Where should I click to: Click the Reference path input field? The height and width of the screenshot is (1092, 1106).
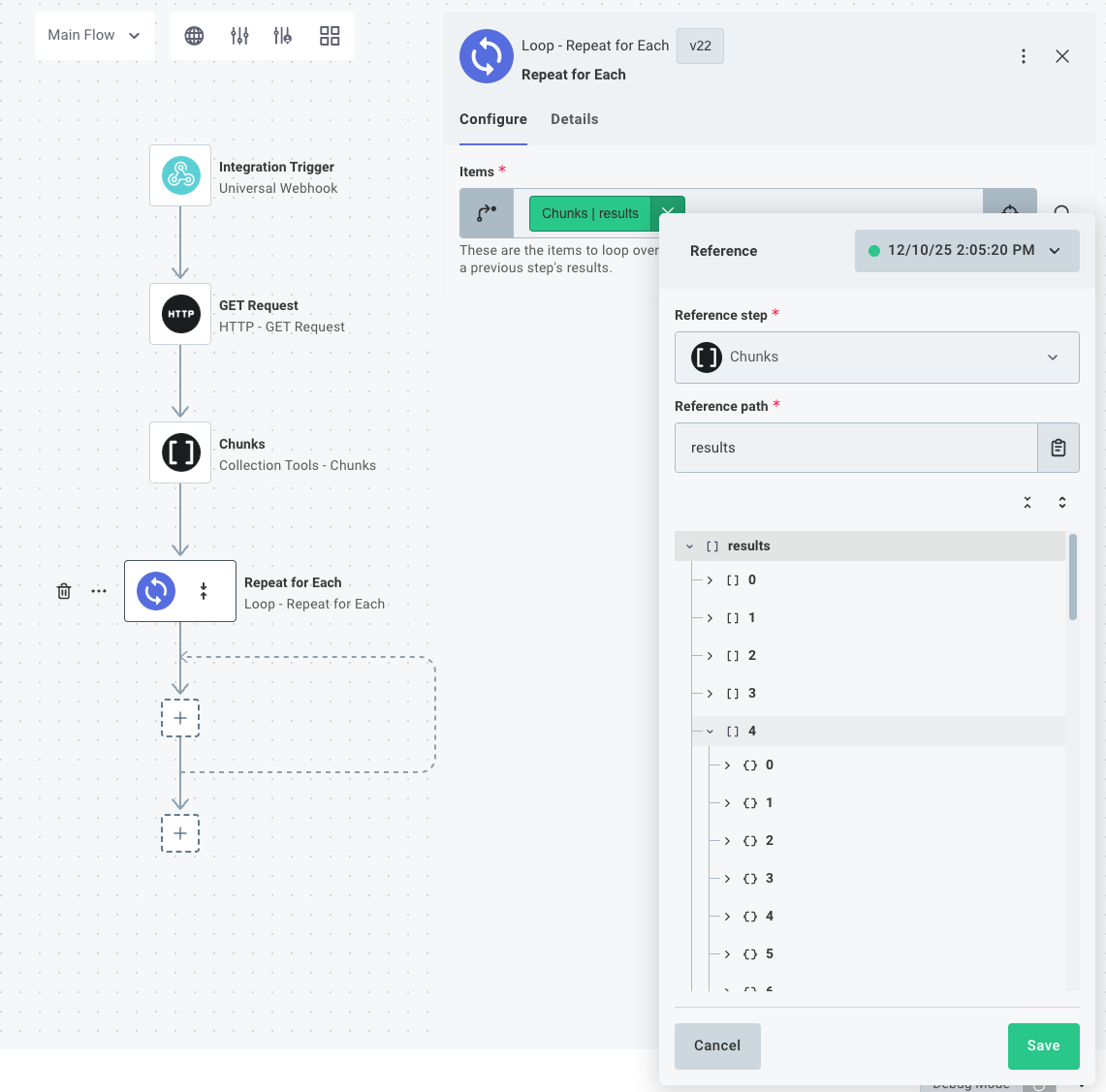[x=855, y=448]
